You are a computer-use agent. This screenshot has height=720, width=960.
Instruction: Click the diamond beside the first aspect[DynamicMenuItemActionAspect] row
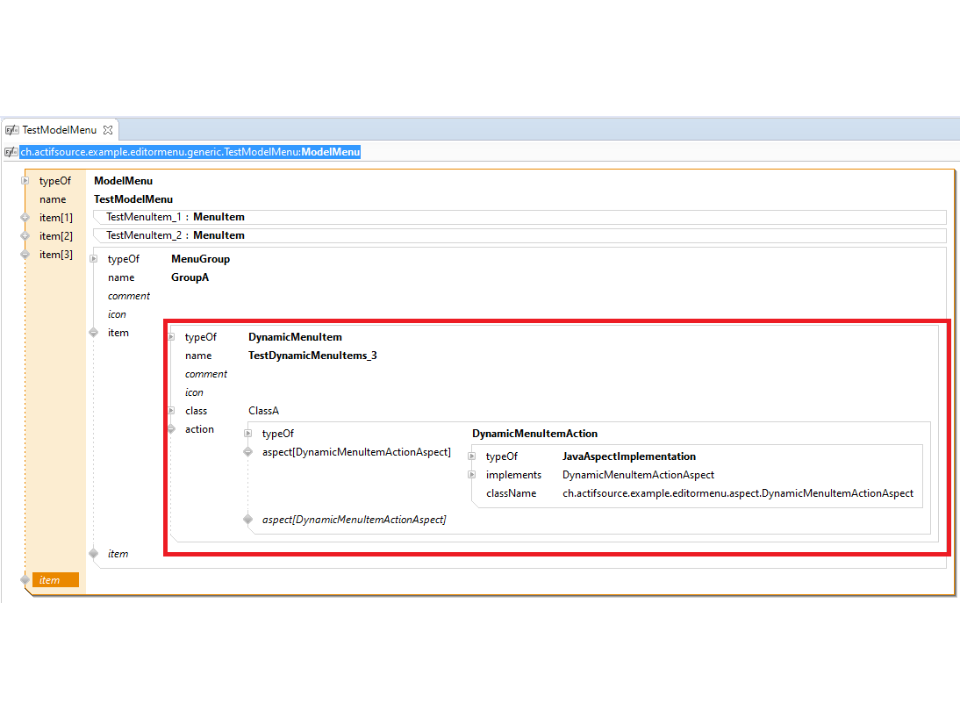tap(248, 452)
